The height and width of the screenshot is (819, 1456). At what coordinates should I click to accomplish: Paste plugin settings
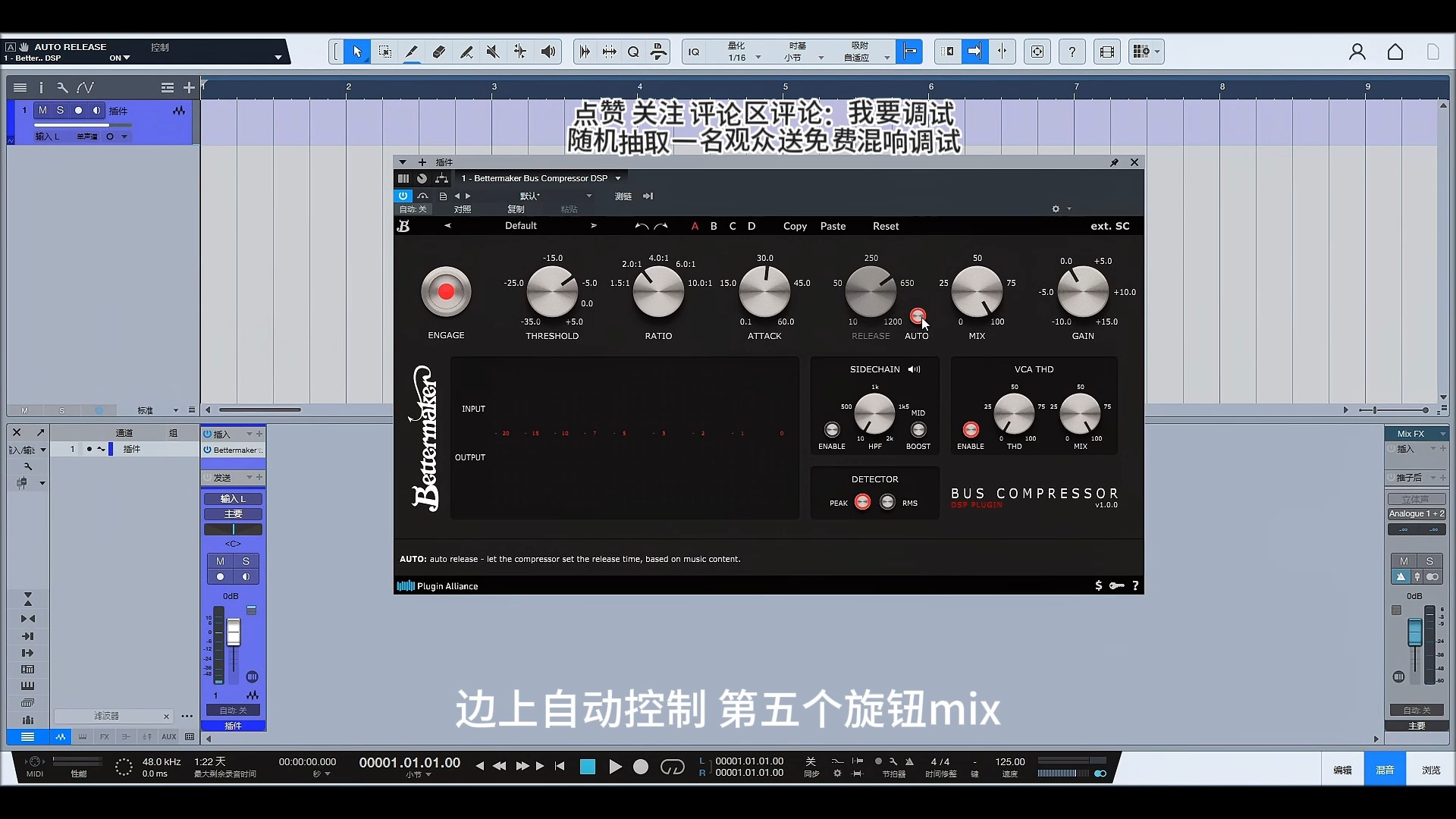[x=833, y=226]
